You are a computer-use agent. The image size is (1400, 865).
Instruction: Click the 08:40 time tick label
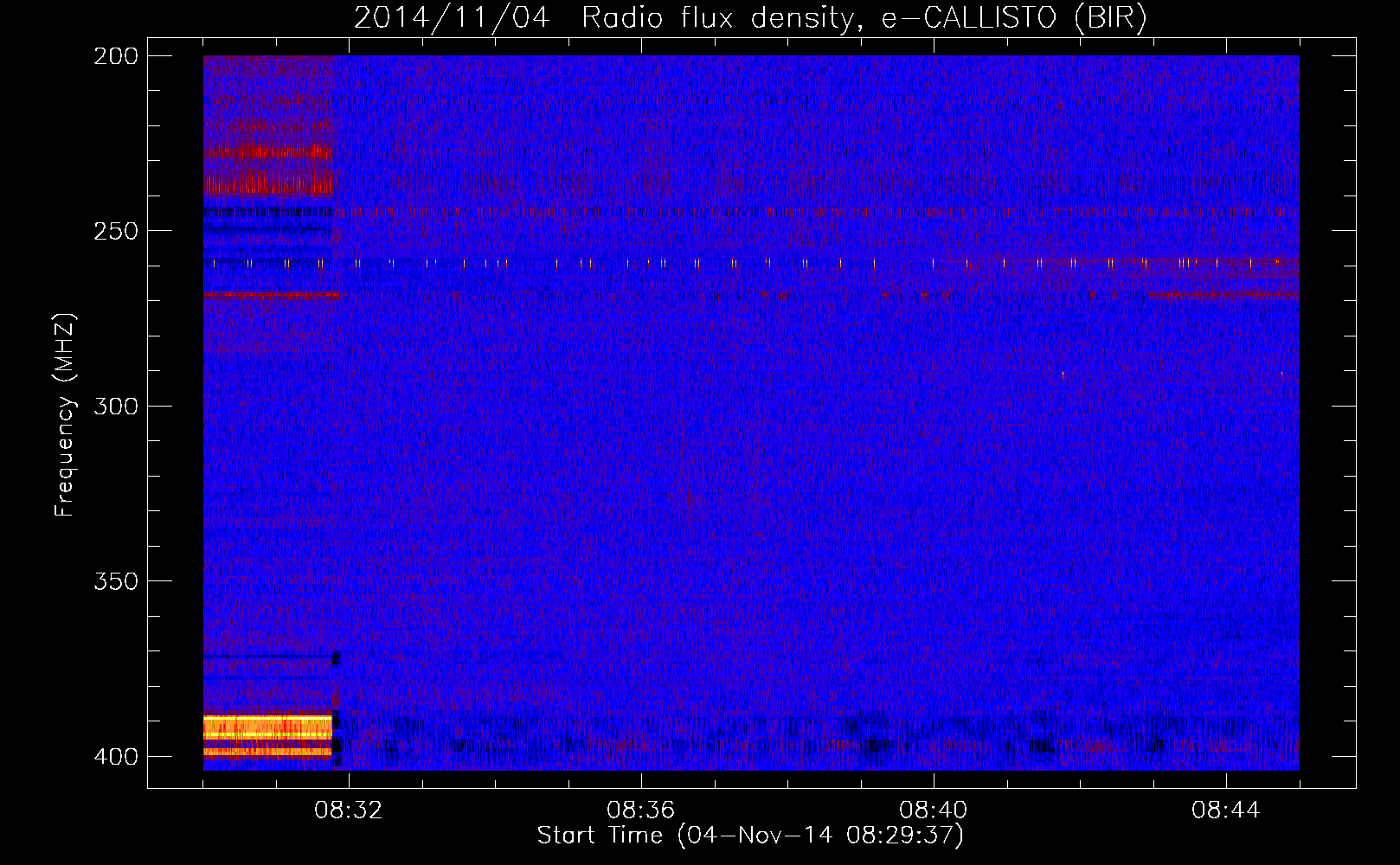click(x=933, y=811)
